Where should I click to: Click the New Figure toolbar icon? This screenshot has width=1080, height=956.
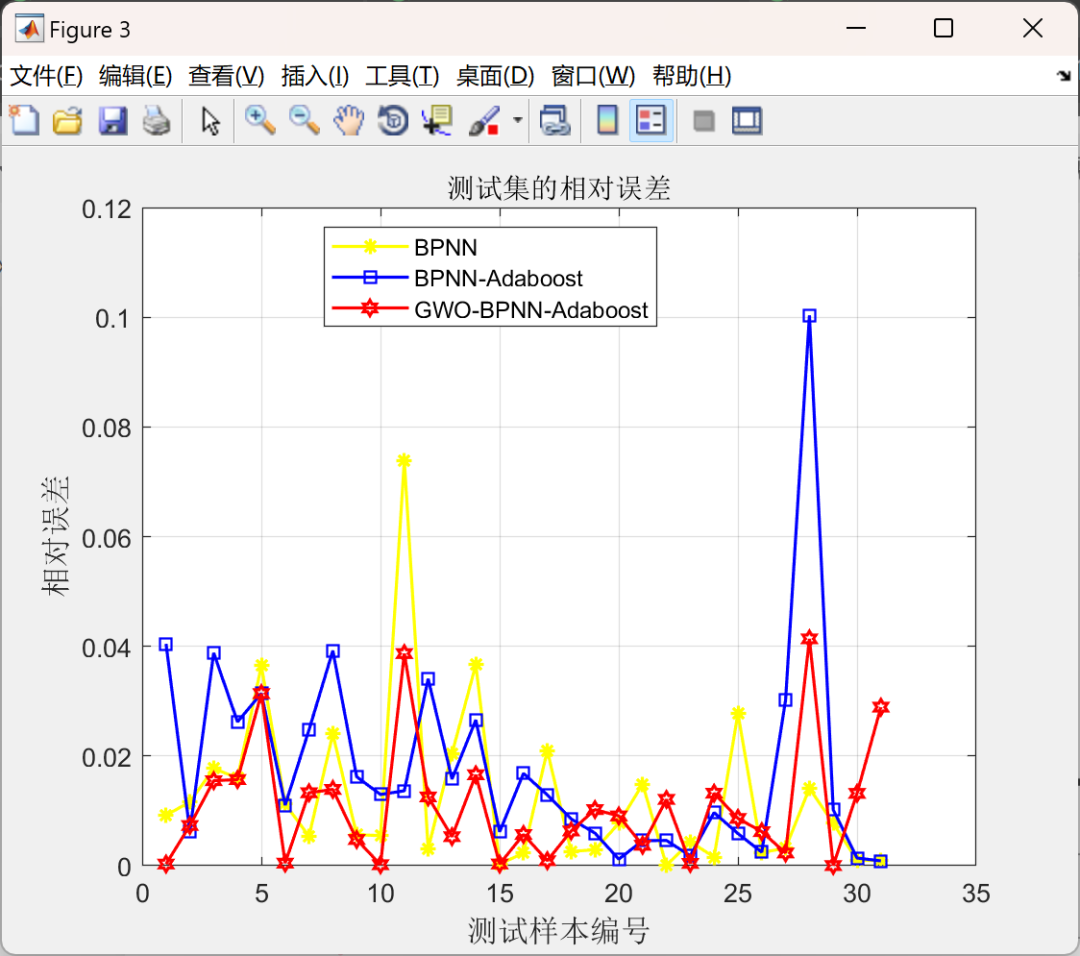pyautogui.click(x=24, y=121)
